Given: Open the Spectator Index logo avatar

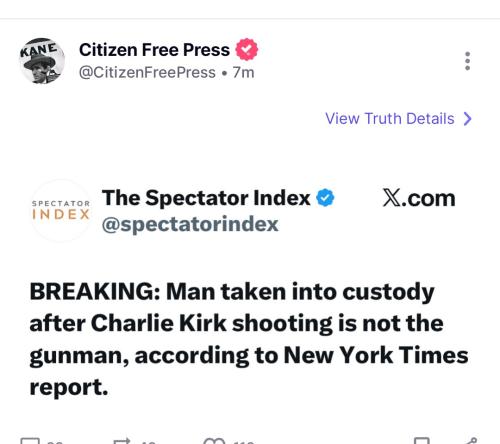Looking at the screenshot, I should (61, 210).
